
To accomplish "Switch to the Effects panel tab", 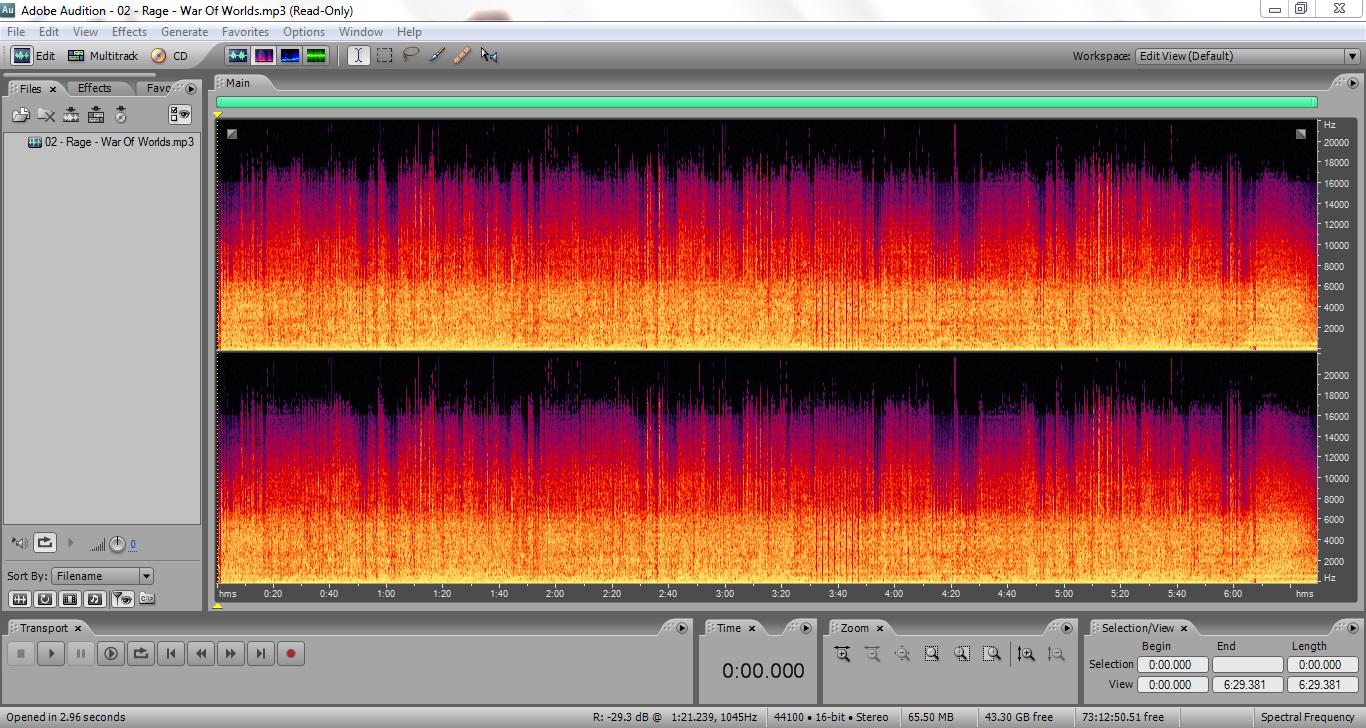I will tap(95, 88).
